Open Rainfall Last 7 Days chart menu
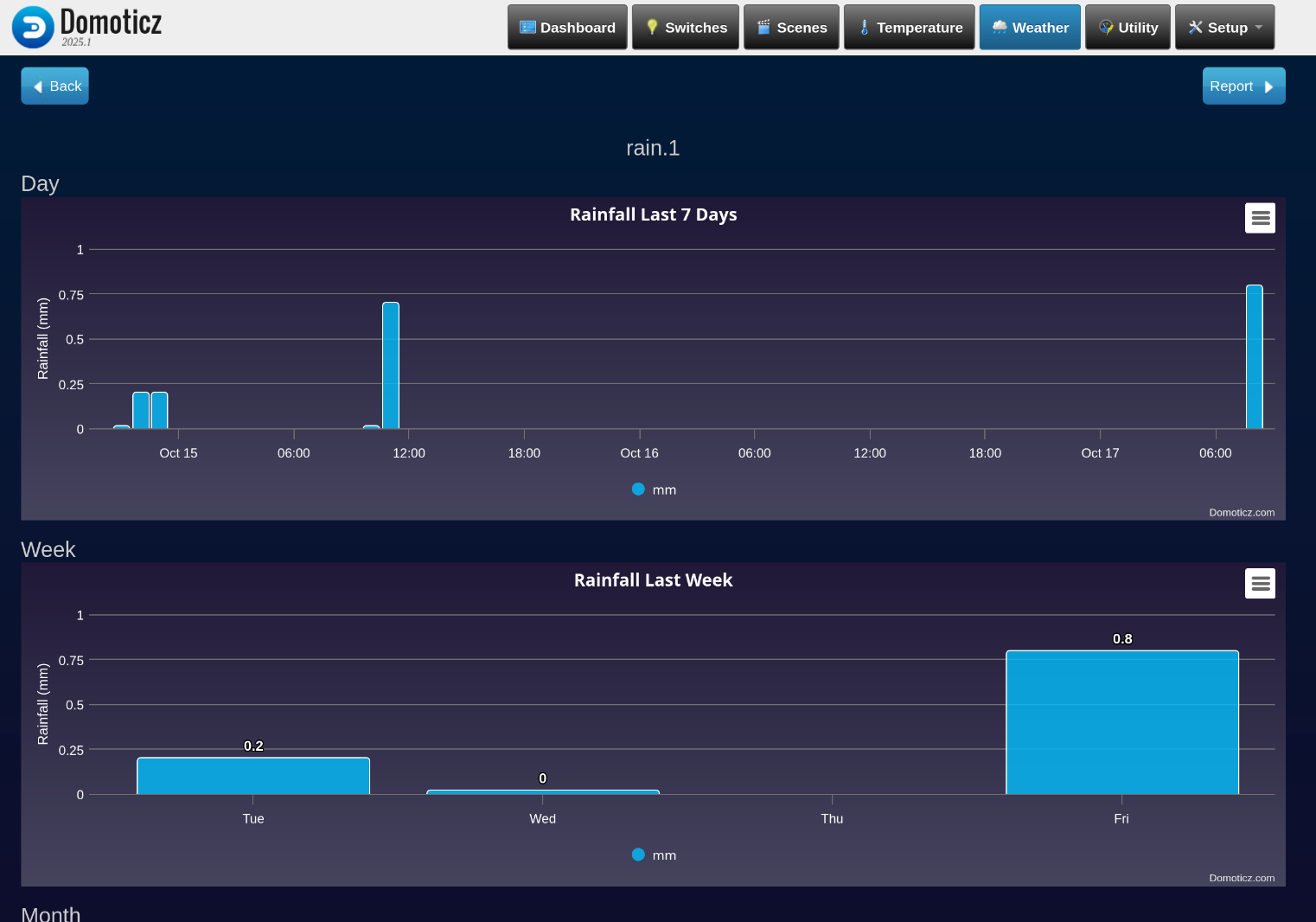The width and height of the screenshot is (1316, 922). tap(1260, 218)
